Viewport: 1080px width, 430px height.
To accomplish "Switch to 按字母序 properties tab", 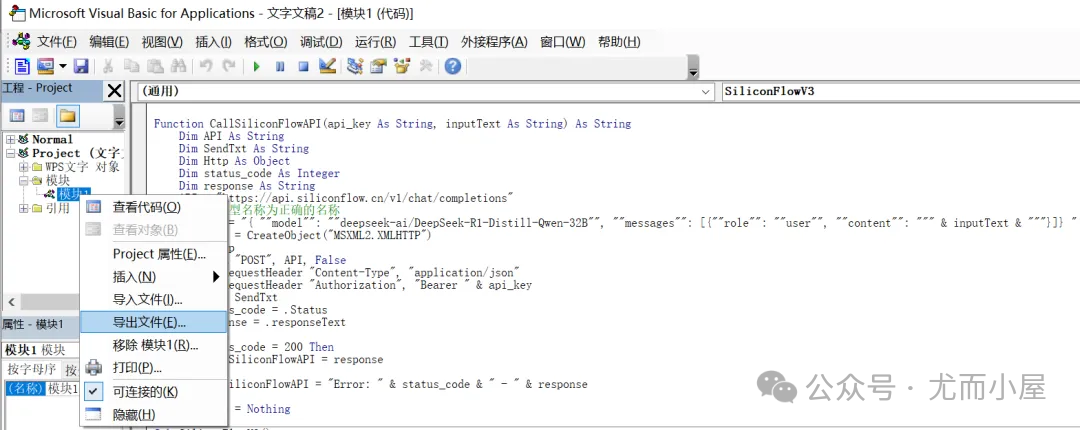I will point(32,369).
